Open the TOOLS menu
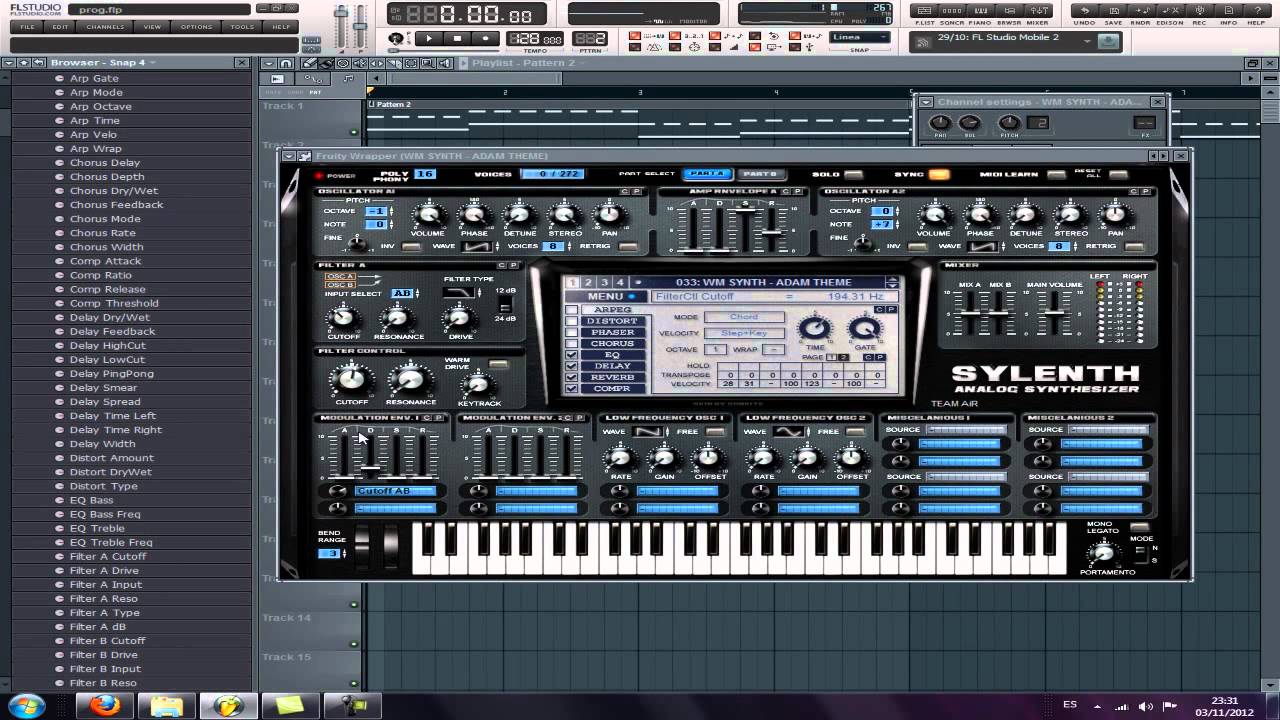 click(x=243, y=27)
